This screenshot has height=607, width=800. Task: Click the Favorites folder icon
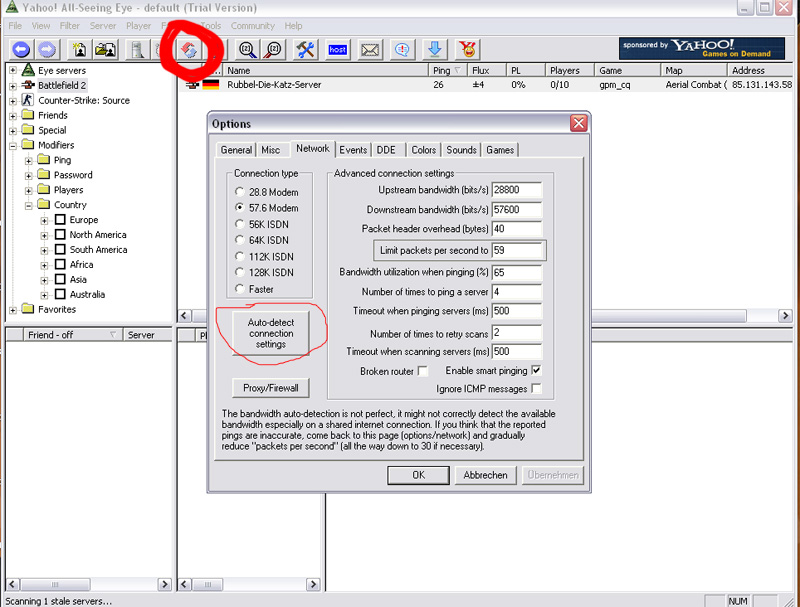28,309
